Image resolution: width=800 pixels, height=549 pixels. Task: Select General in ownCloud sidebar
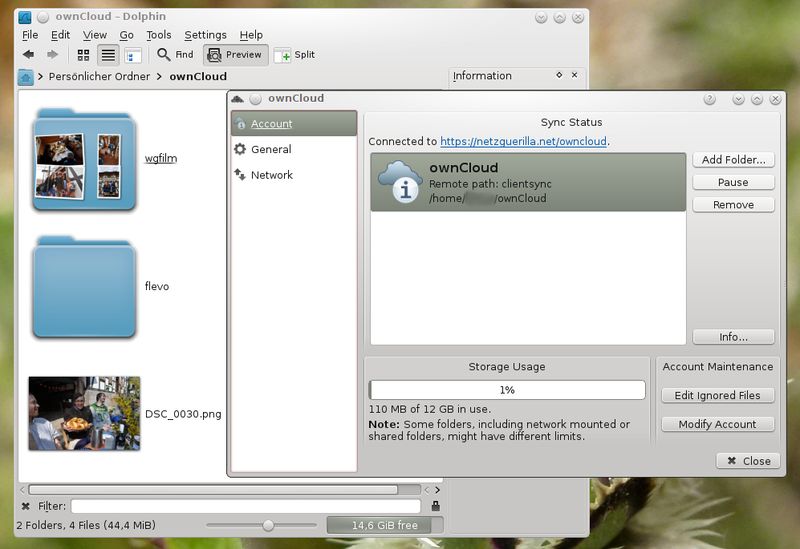point(294,149)
